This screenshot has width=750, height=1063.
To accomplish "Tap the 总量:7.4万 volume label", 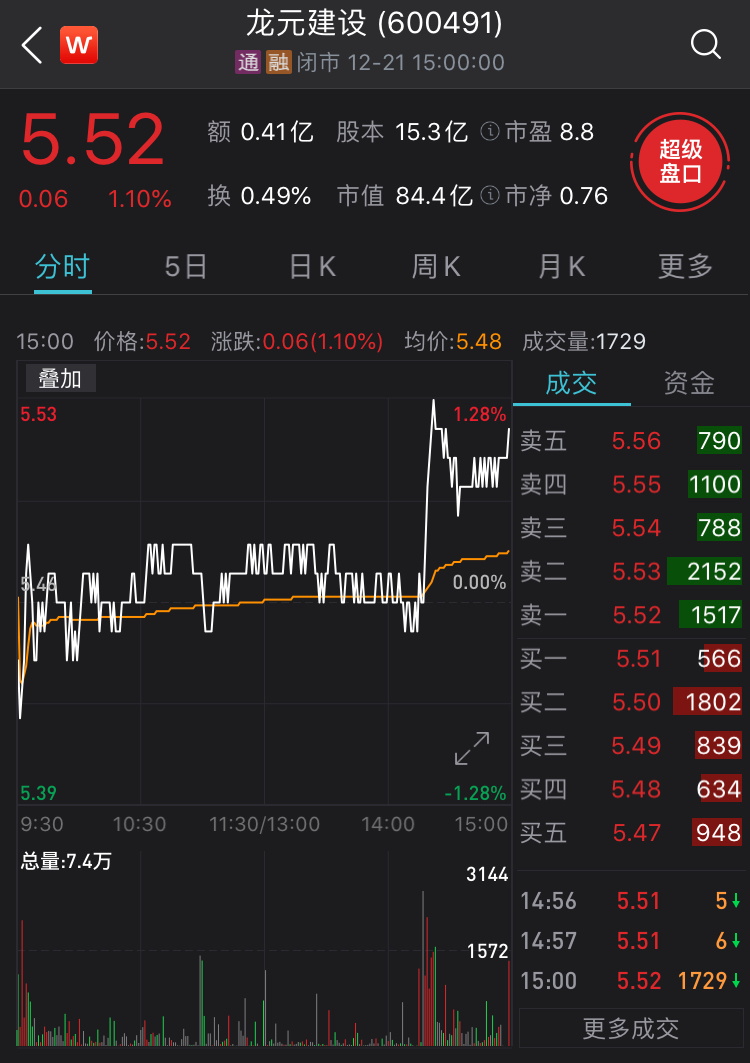I will (x=66, y=861).
